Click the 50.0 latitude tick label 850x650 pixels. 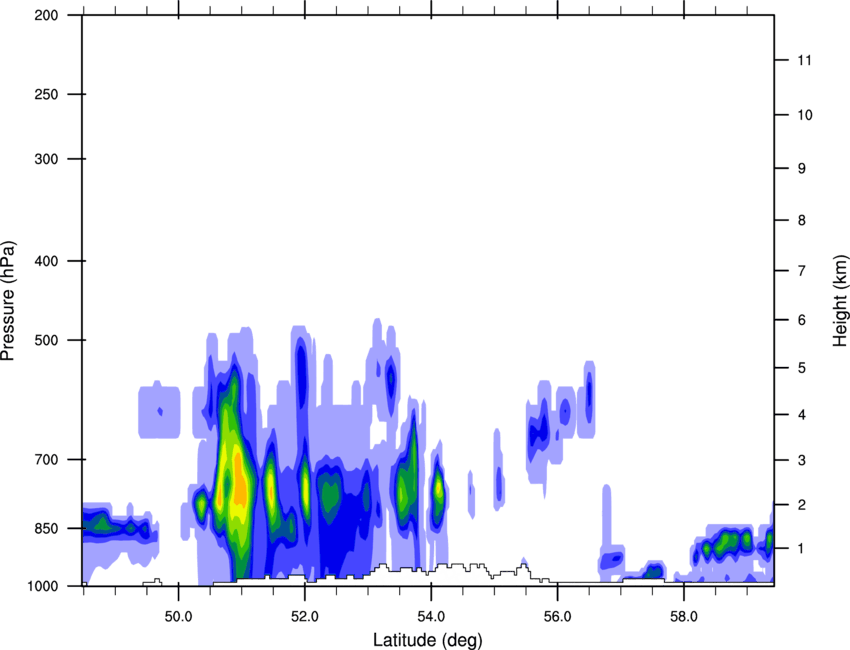point(178,617)
